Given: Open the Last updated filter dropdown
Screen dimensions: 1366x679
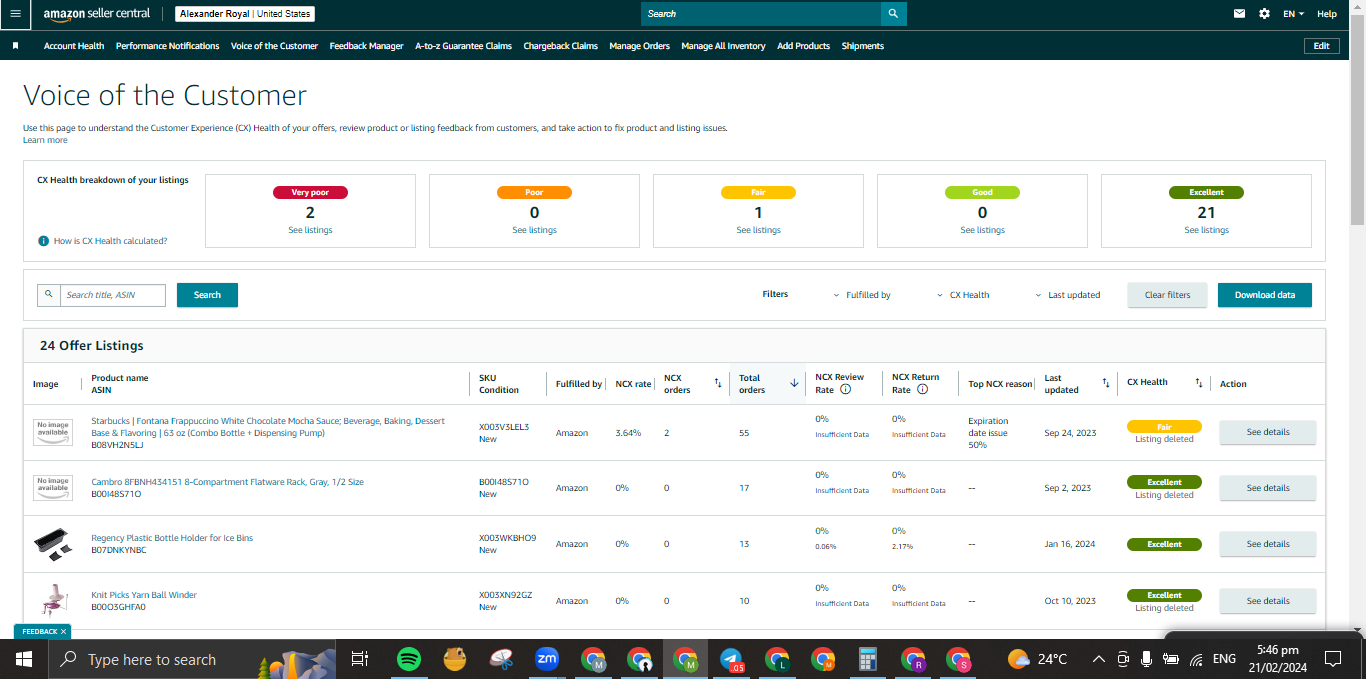Looking at the screenshot, I should 1067,295.
